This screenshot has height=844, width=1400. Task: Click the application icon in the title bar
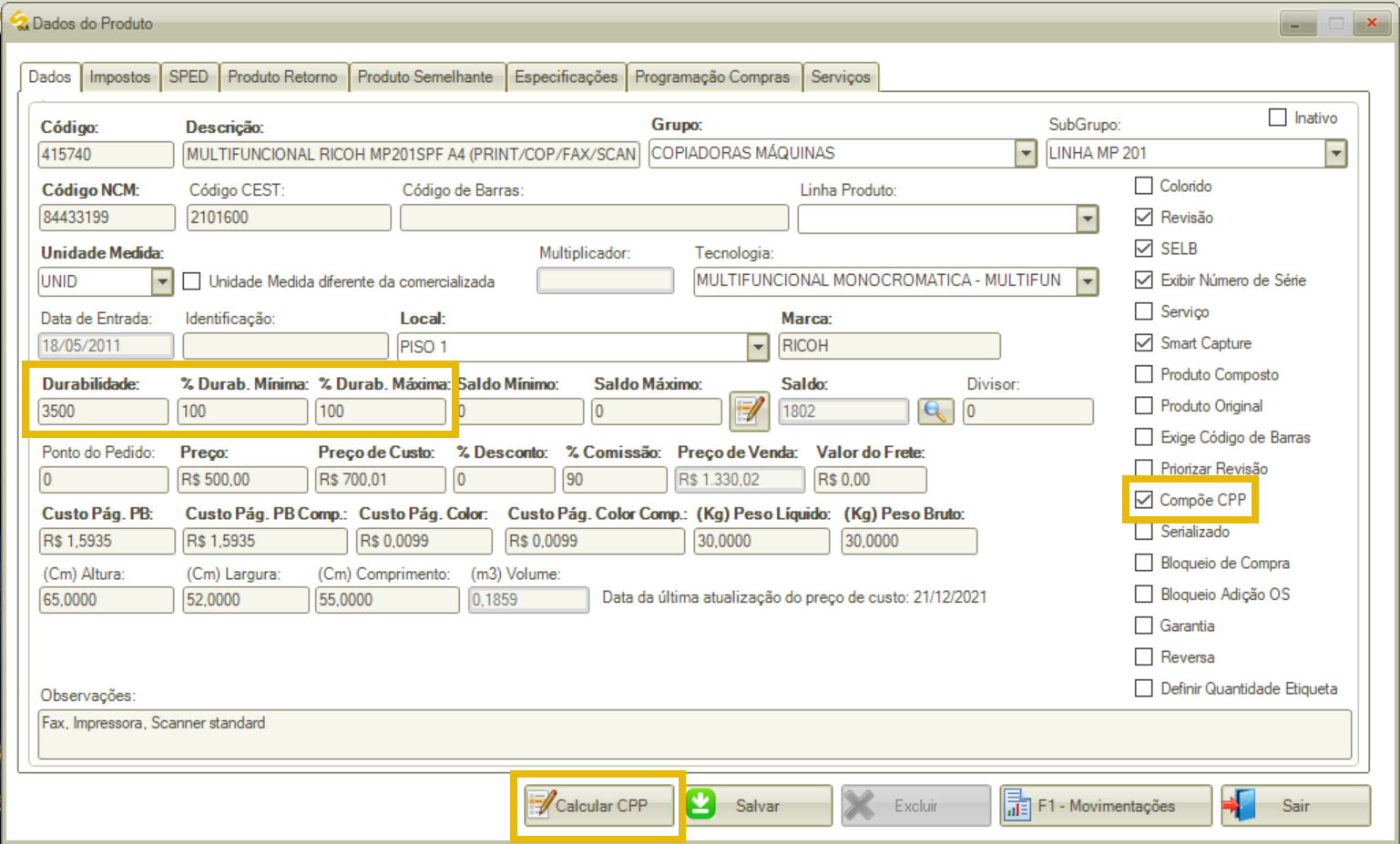point(18,21)
